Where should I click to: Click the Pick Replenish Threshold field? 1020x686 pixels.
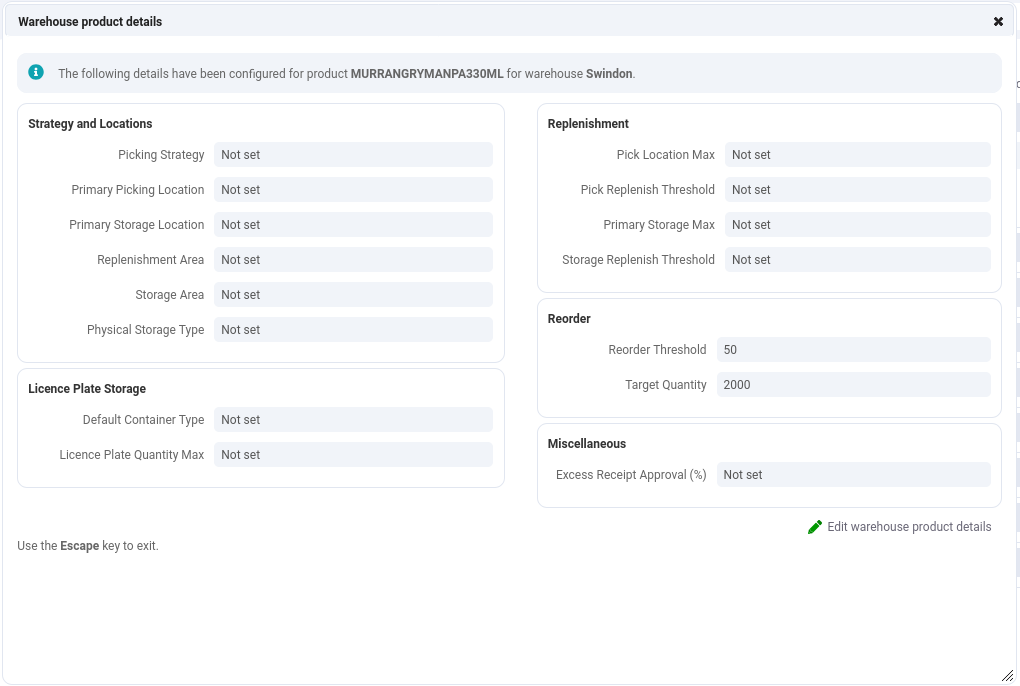point(857,190)
